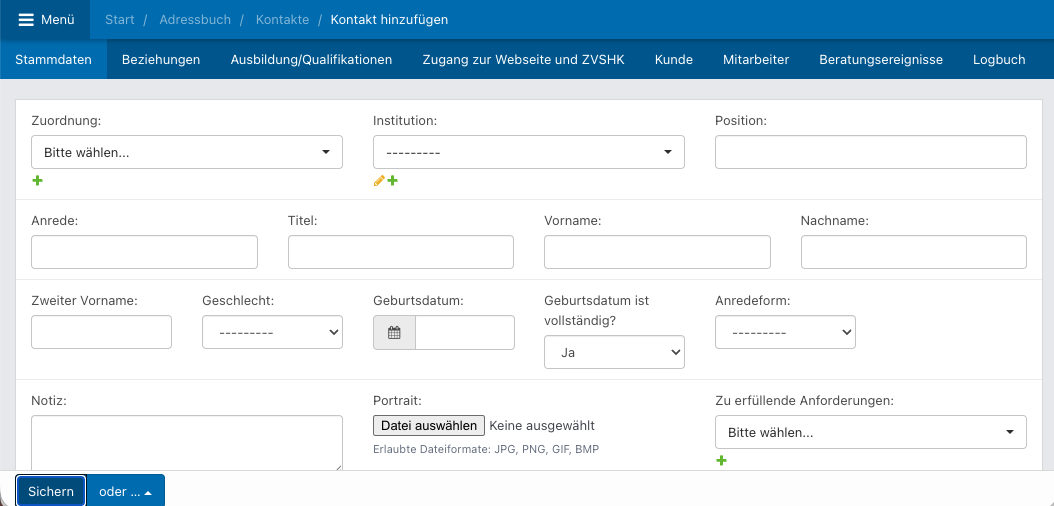Click pencil edit icon under Institution
This screenshot has height=506, width=1054.
click(379, 181)
